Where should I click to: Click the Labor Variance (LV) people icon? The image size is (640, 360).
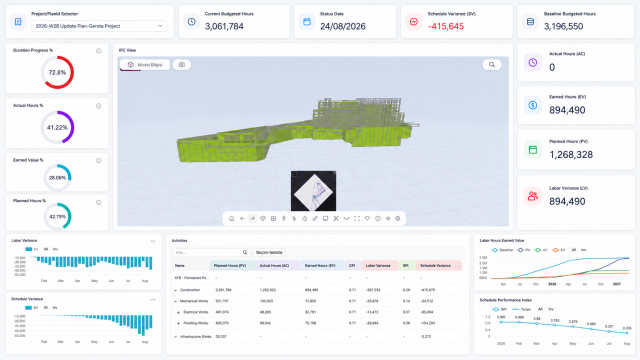tap(533, 196)
